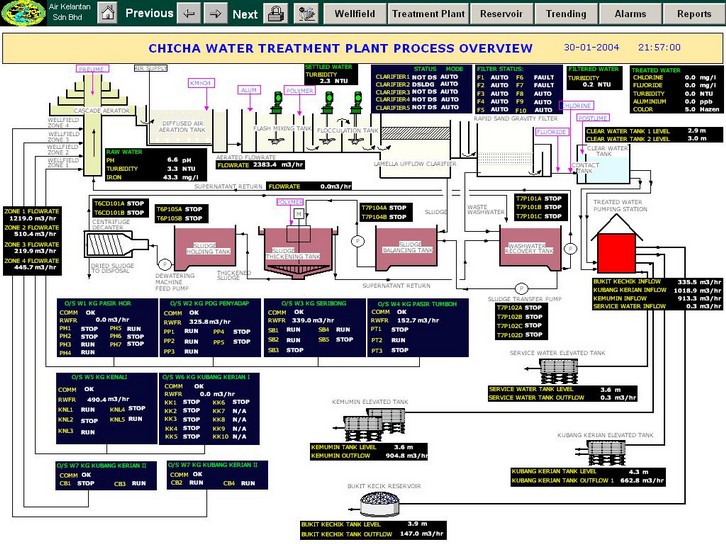The width and height of the screenshot is (726, 544).
Task: Click the Next label
Action: (245, 14)
